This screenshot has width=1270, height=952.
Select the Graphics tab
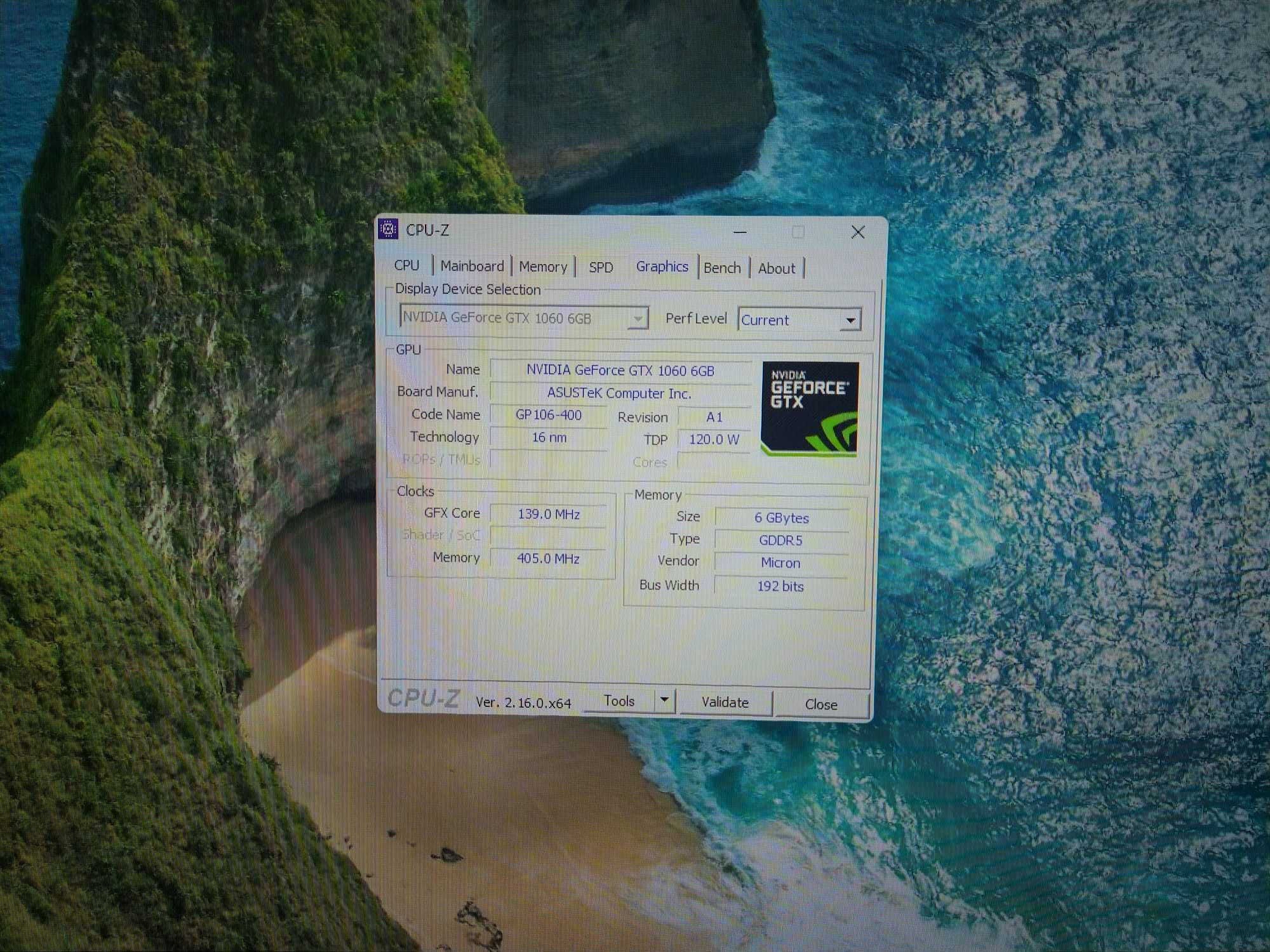pyautogui.click(x=662, y=267)
